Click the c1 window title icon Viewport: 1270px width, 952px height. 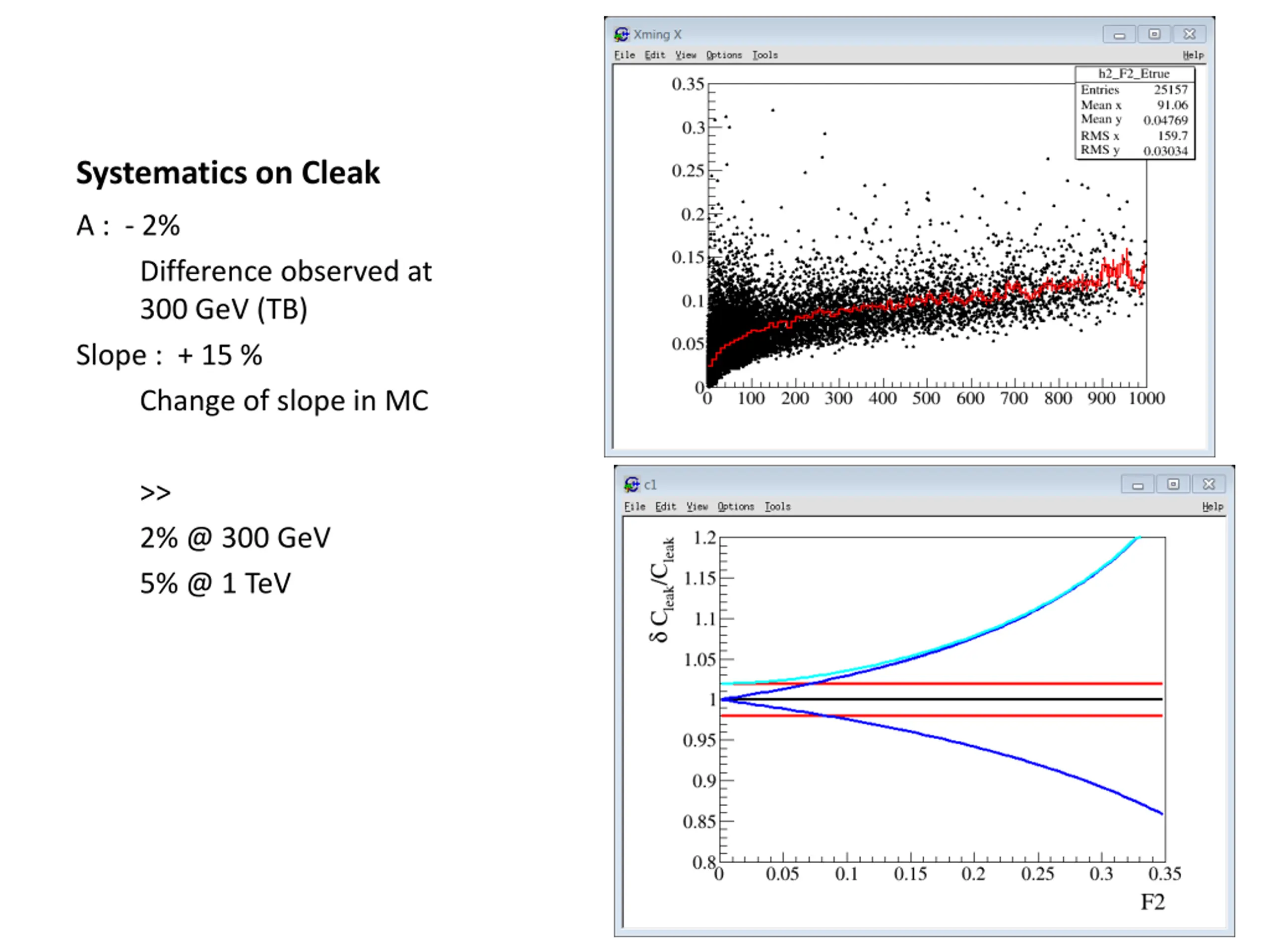(632, 485)
